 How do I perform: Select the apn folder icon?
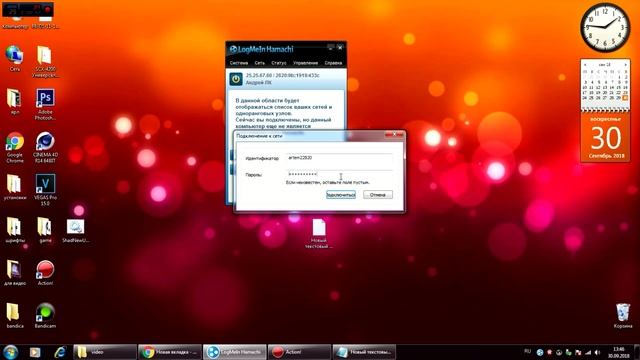click(15, 102)
